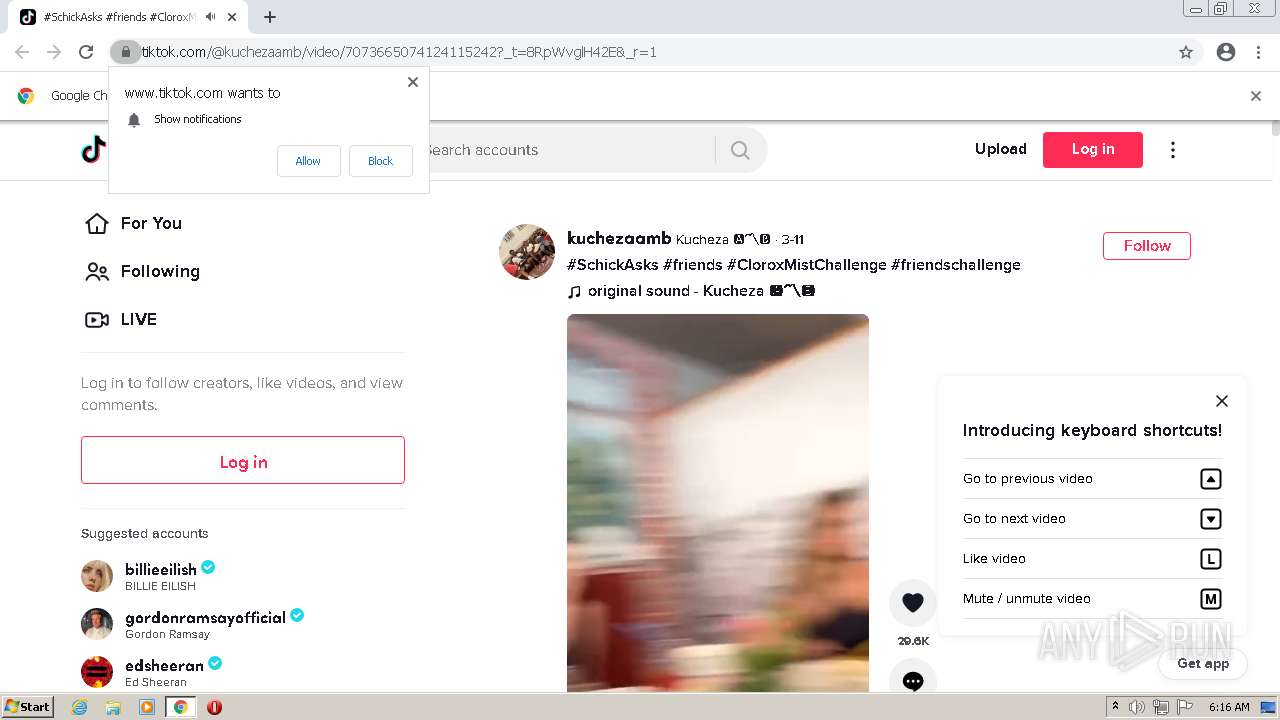The image size is (1280, 720).
Task: Open billieeilish account avatar
Action: (97, 576)
